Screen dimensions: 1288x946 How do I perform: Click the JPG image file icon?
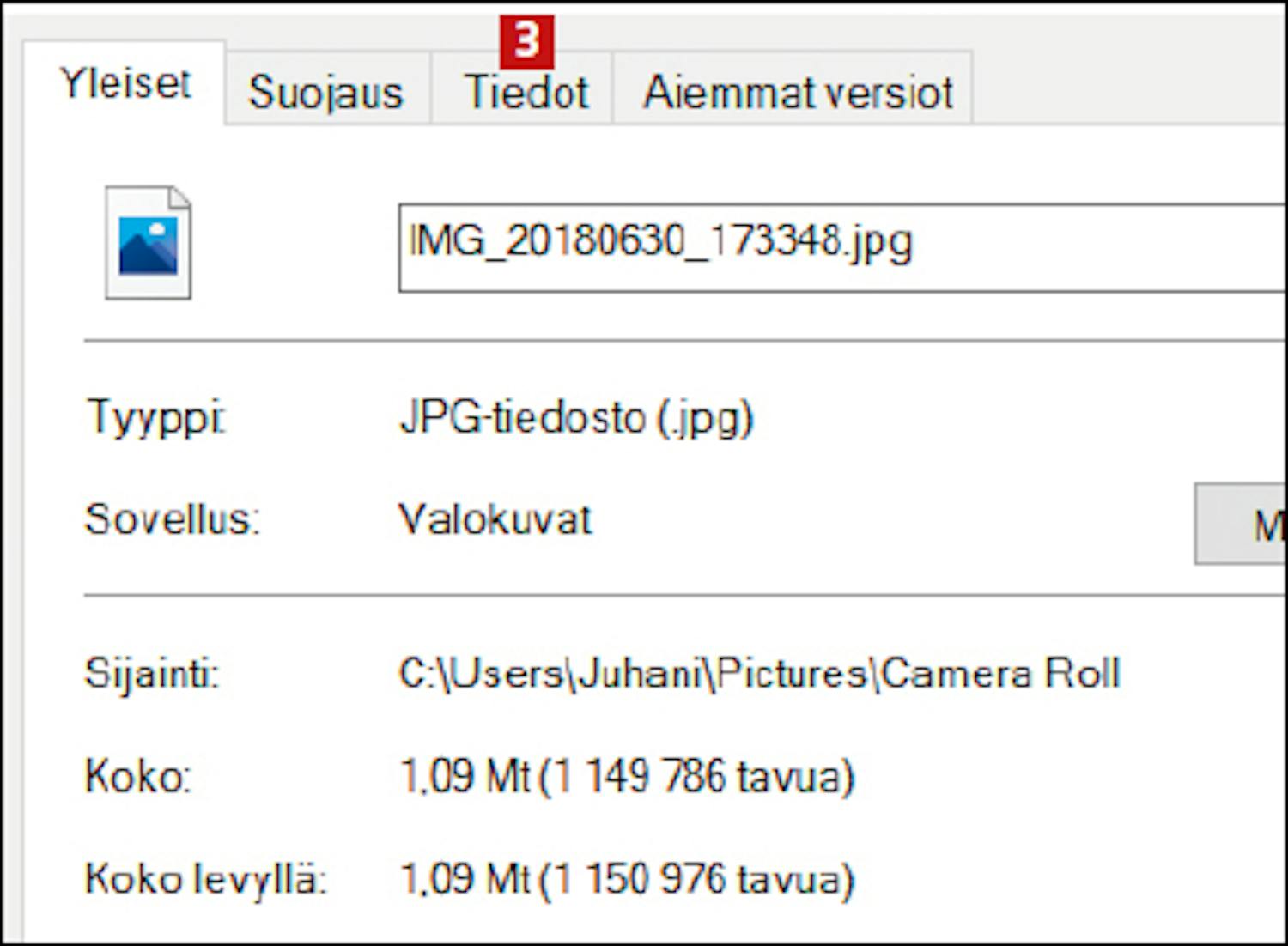[148, 243]
